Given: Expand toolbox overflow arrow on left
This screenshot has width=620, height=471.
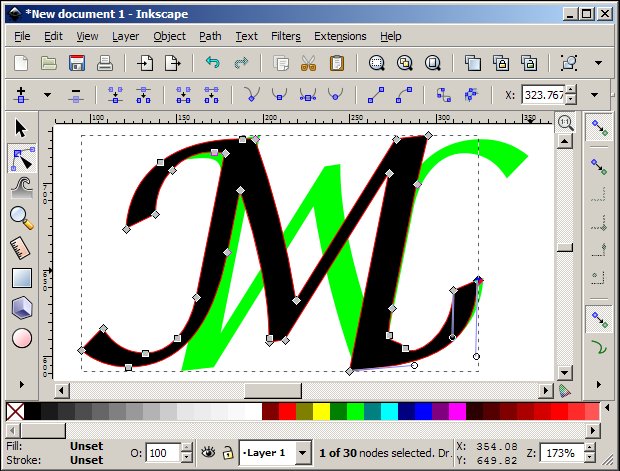Looking at the screenshot, I should click(22, 384).
